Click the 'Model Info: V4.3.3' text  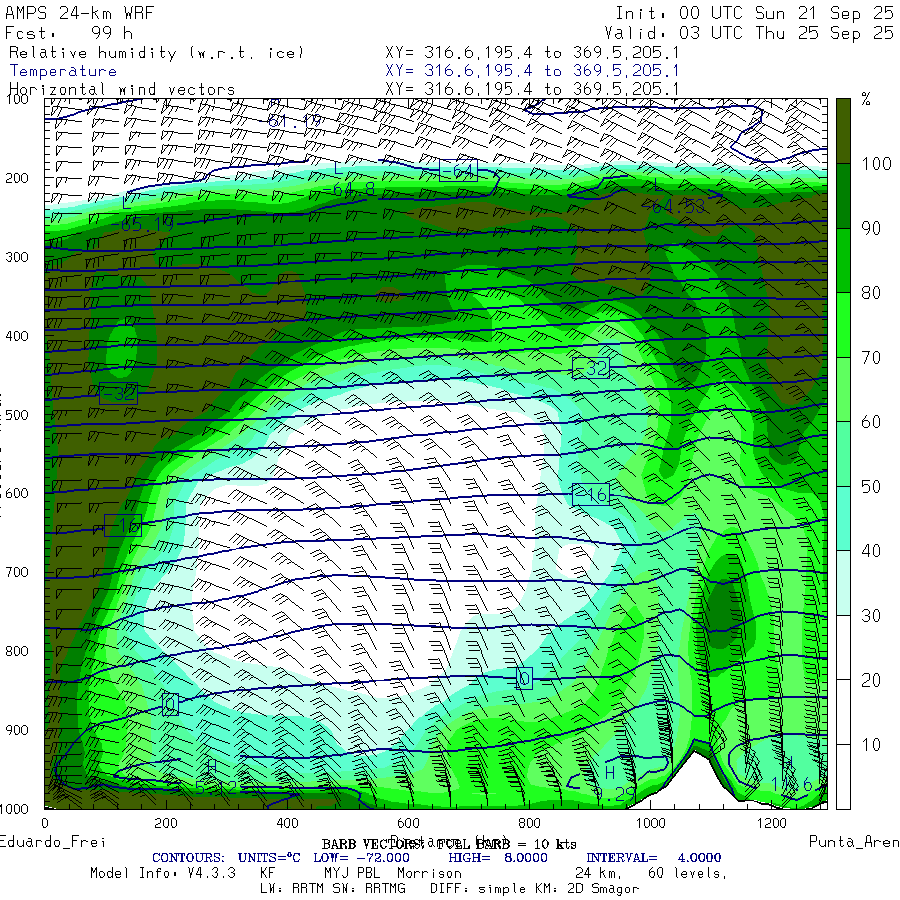click(x=163, y=873)
